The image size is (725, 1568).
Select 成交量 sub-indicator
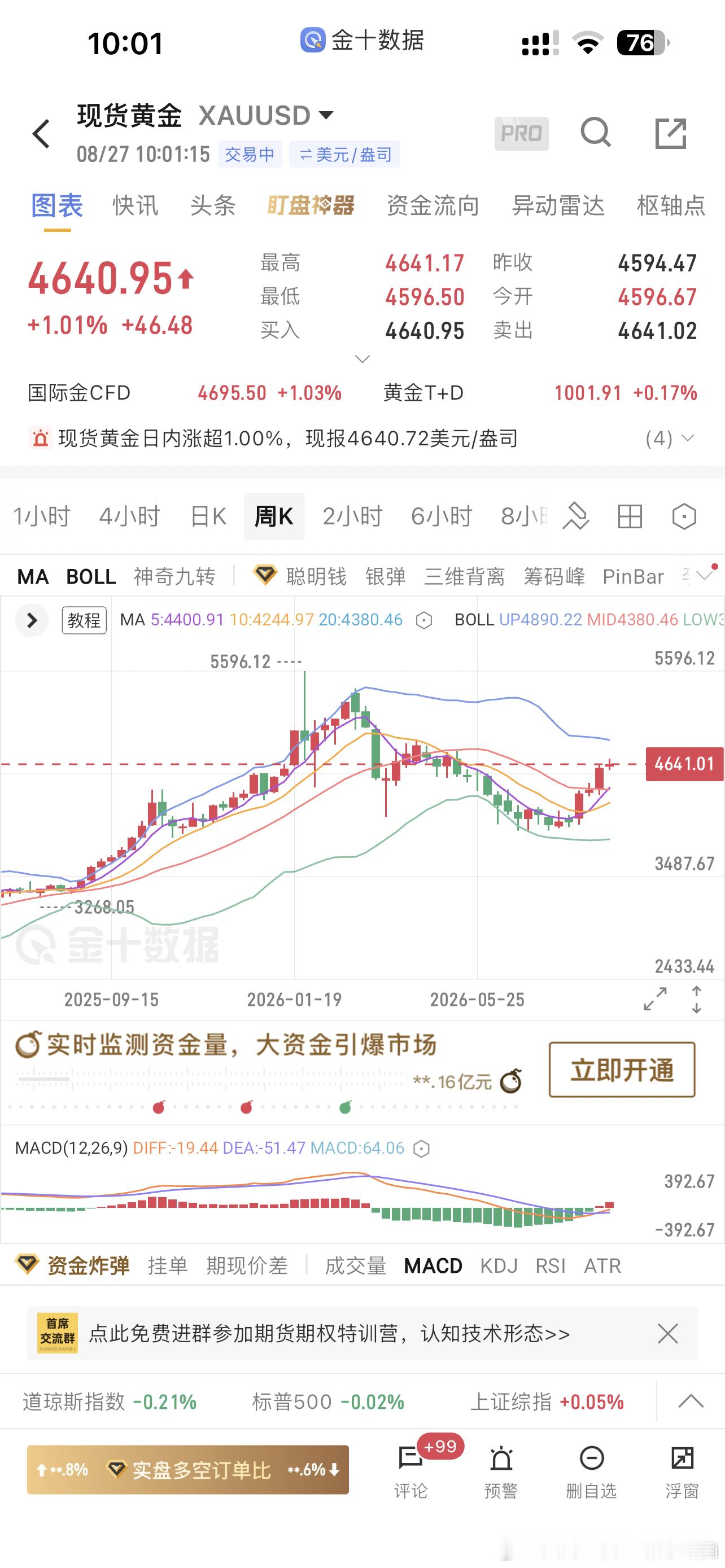[x=356, y=1265]
